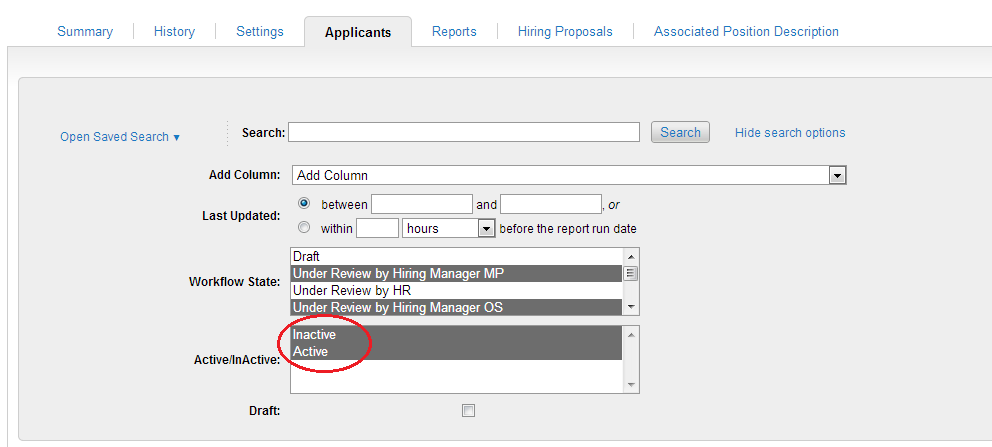This screenshot has width=992, height=447.
Task: Expand the Open Saved Search menu
Action: click(119, 137)
